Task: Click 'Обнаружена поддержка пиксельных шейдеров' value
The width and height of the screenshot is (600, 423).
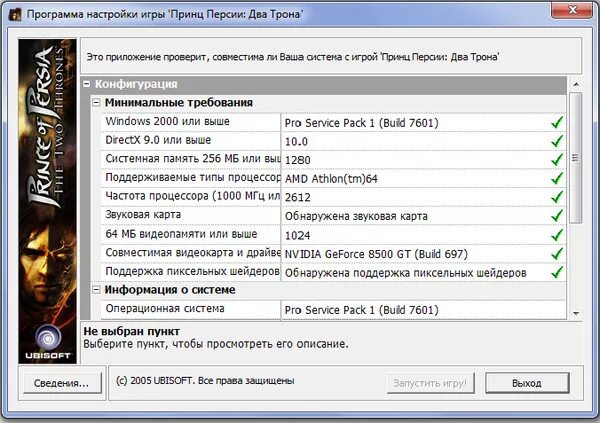Action: 406,273
